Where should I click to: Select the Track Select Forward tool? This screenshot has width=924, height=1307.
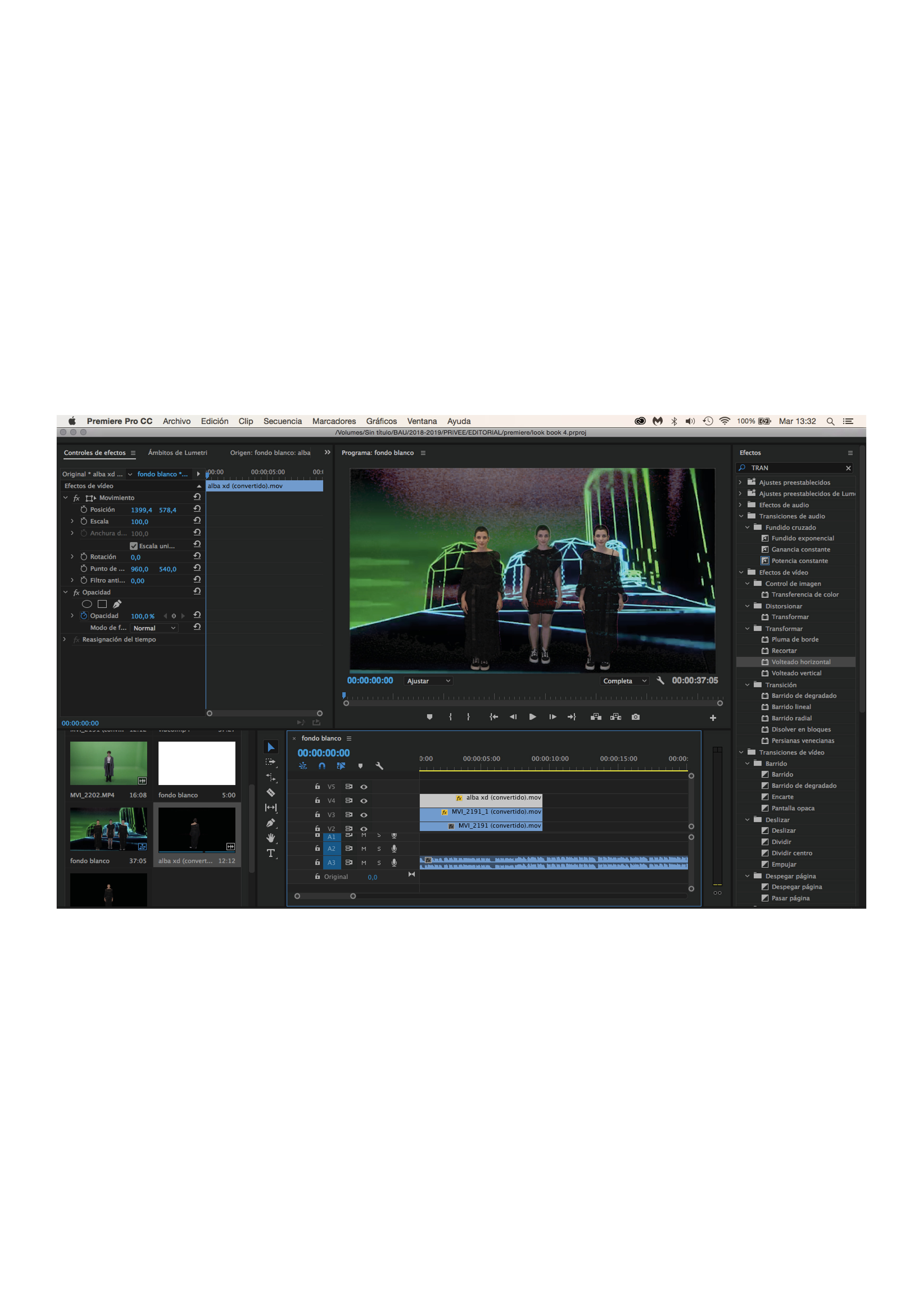(x=270, y=762)
